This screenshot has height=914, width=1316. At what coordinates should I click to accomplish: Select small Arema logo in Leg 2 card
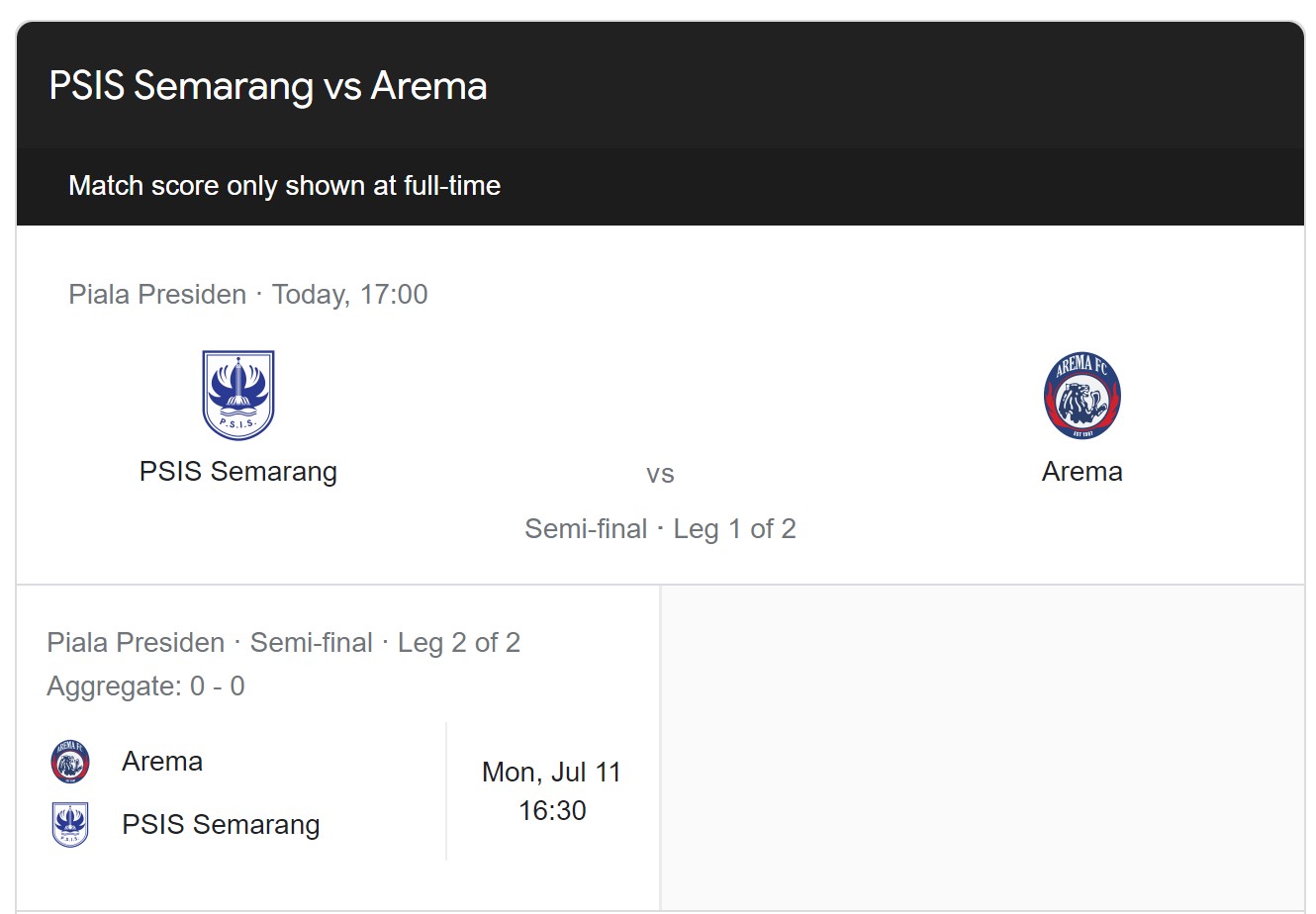click(x=70, y=762)
